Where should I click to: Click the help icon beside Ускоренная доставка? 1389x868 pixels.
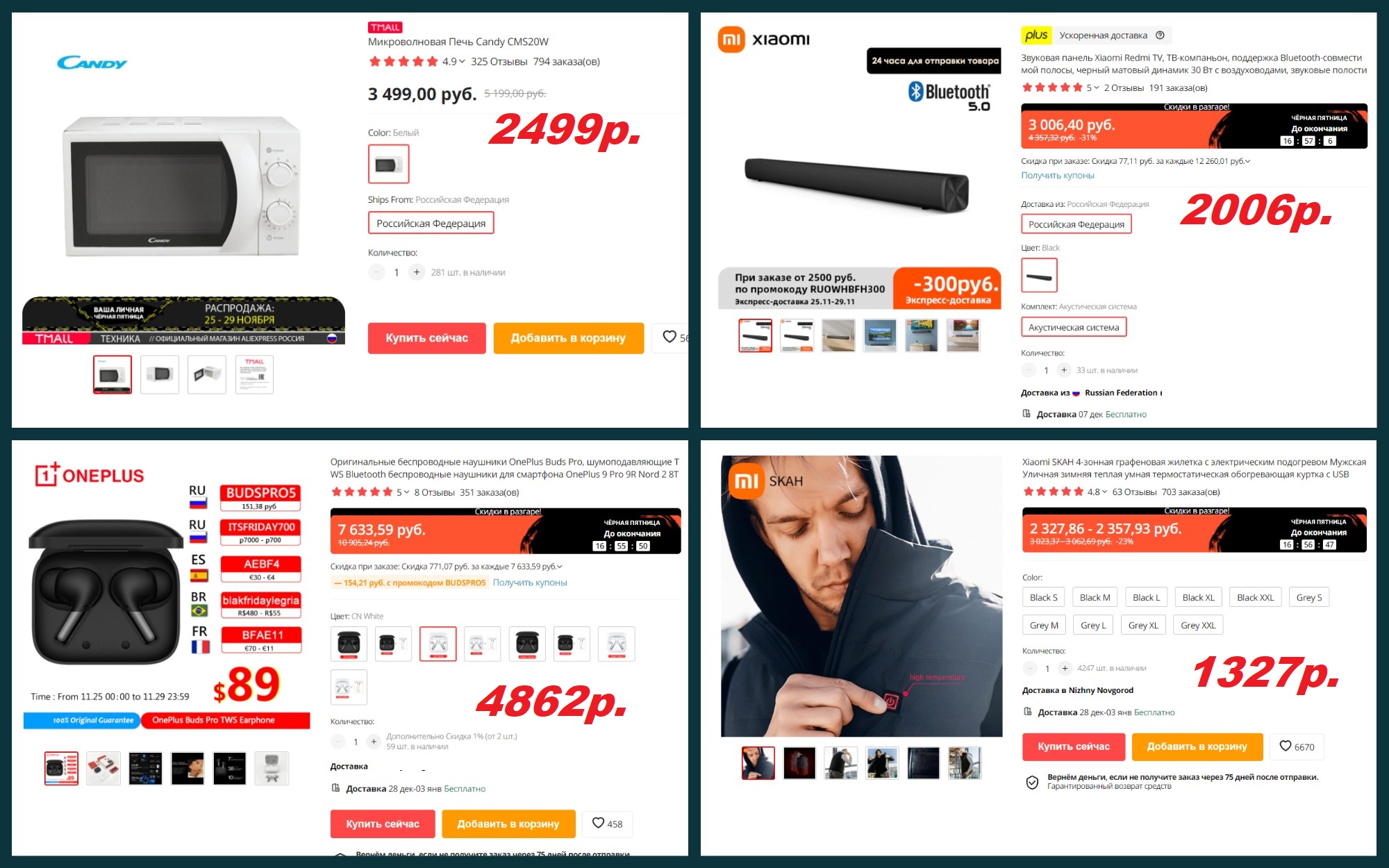click(1160, 35)
